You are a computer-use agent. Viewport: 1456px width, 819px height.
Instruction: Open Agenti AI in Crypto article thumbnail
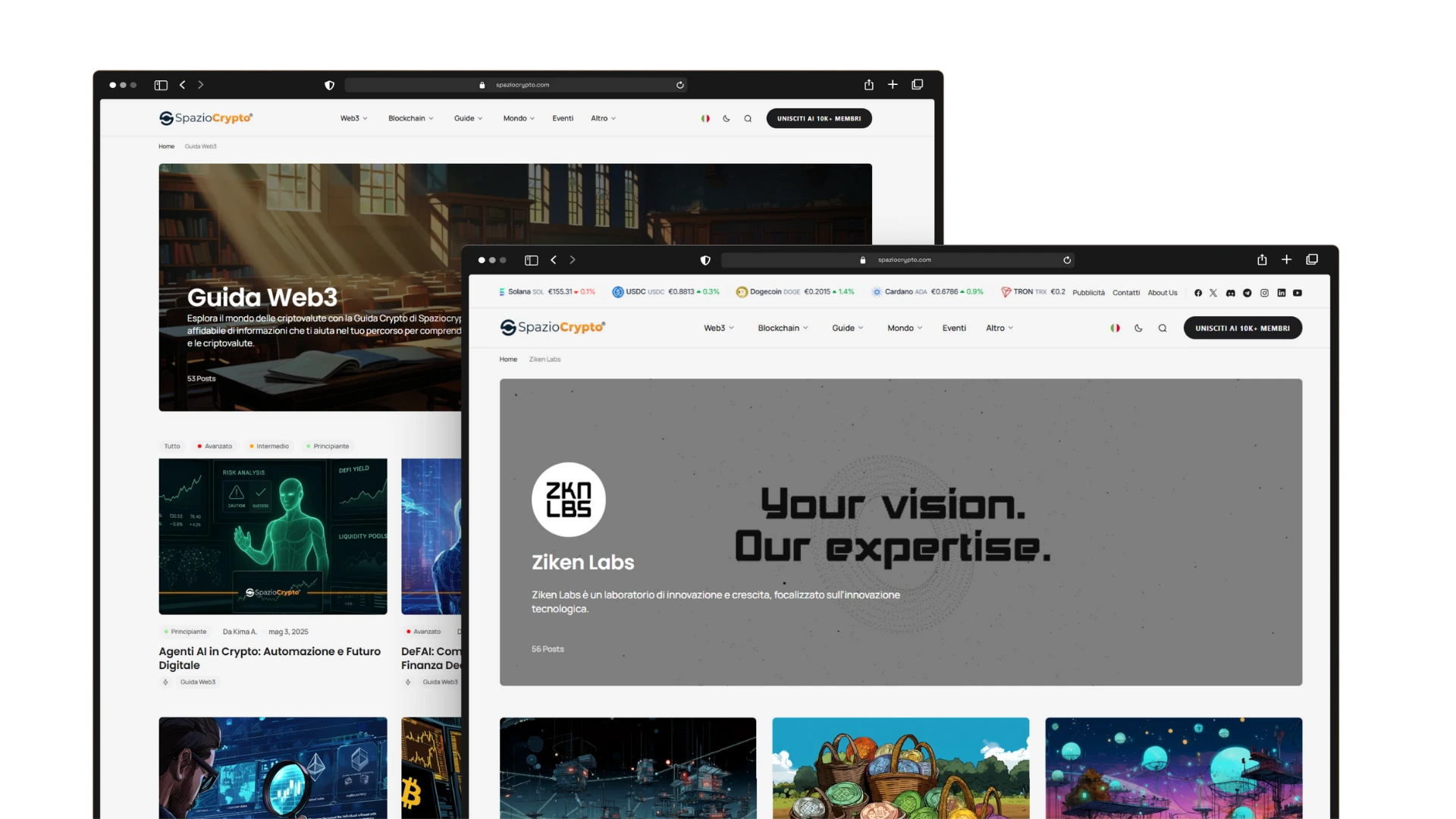coord(273,536)
